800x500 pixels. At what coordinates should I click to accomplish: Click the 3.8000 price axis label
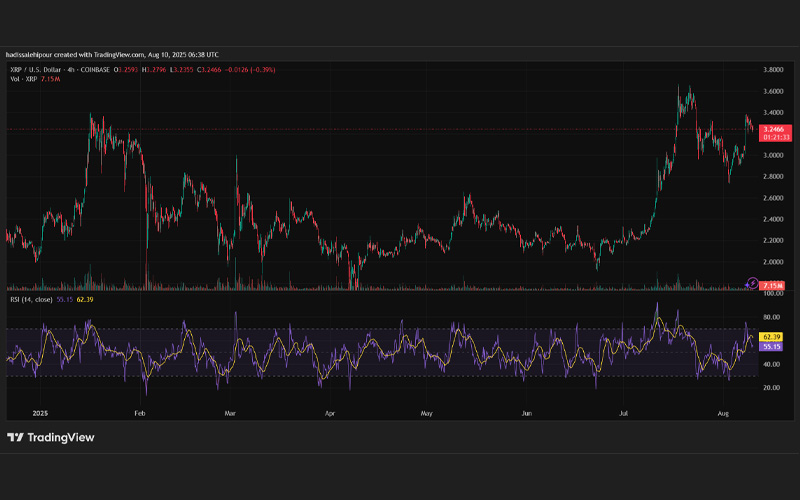(x=773, y=70)
